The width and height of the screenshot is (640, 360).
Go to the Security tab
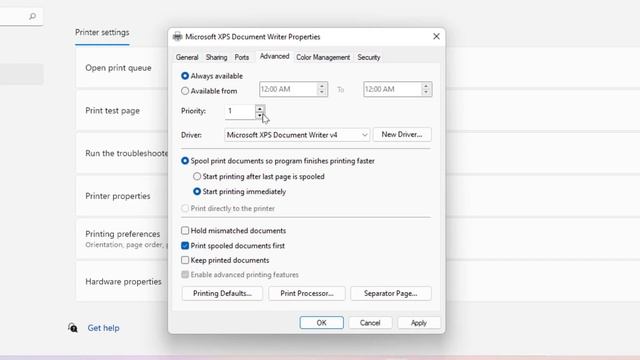point(369,57)
